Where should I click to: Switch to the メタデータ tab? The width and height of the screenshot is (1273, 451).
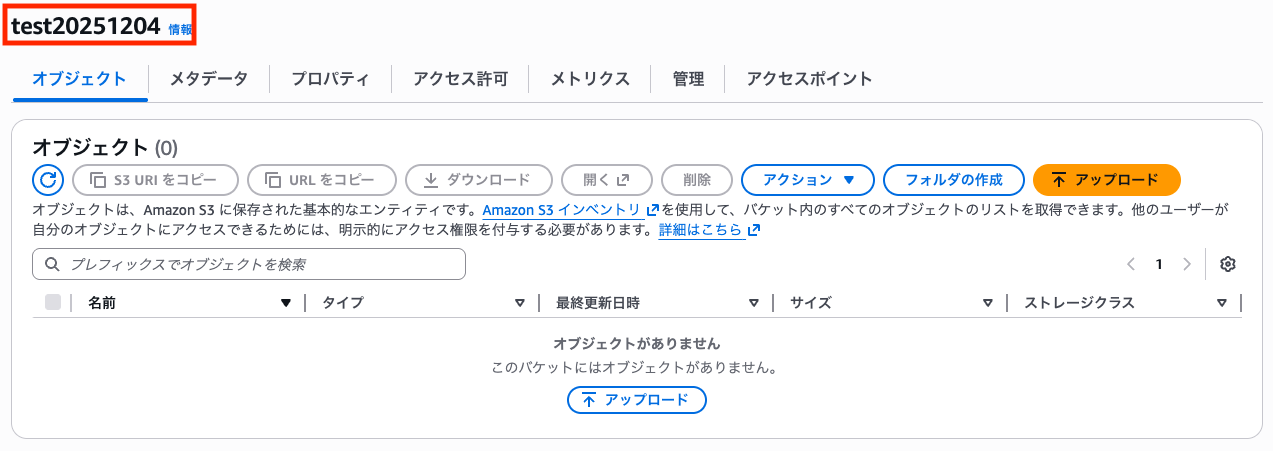tap(208, 79)
